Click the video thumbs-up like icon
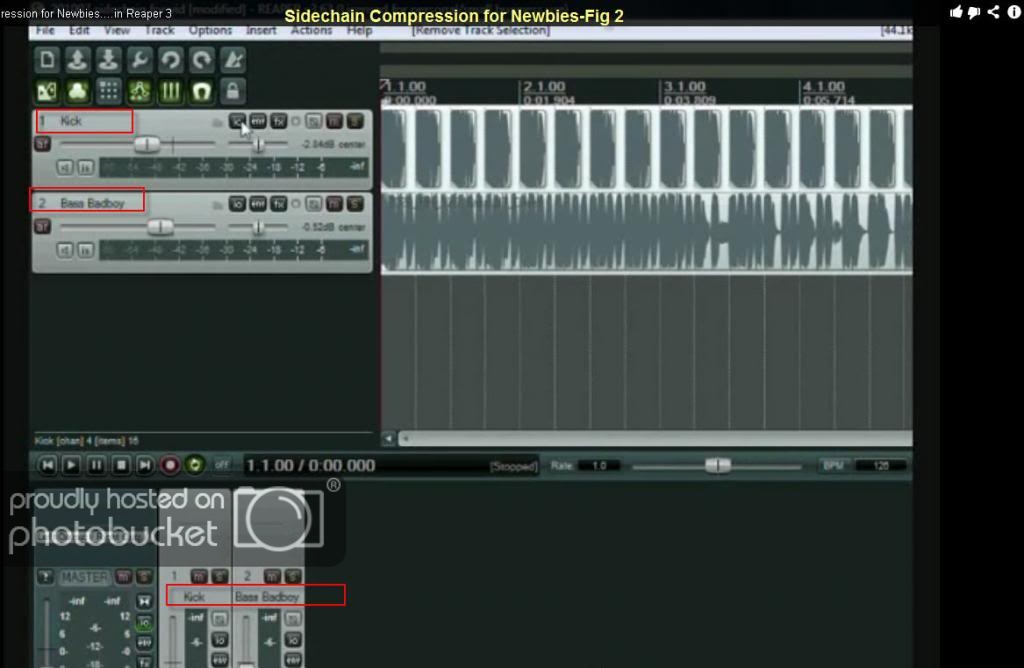Screen dimensions: 1024x668 click(956, 12)
